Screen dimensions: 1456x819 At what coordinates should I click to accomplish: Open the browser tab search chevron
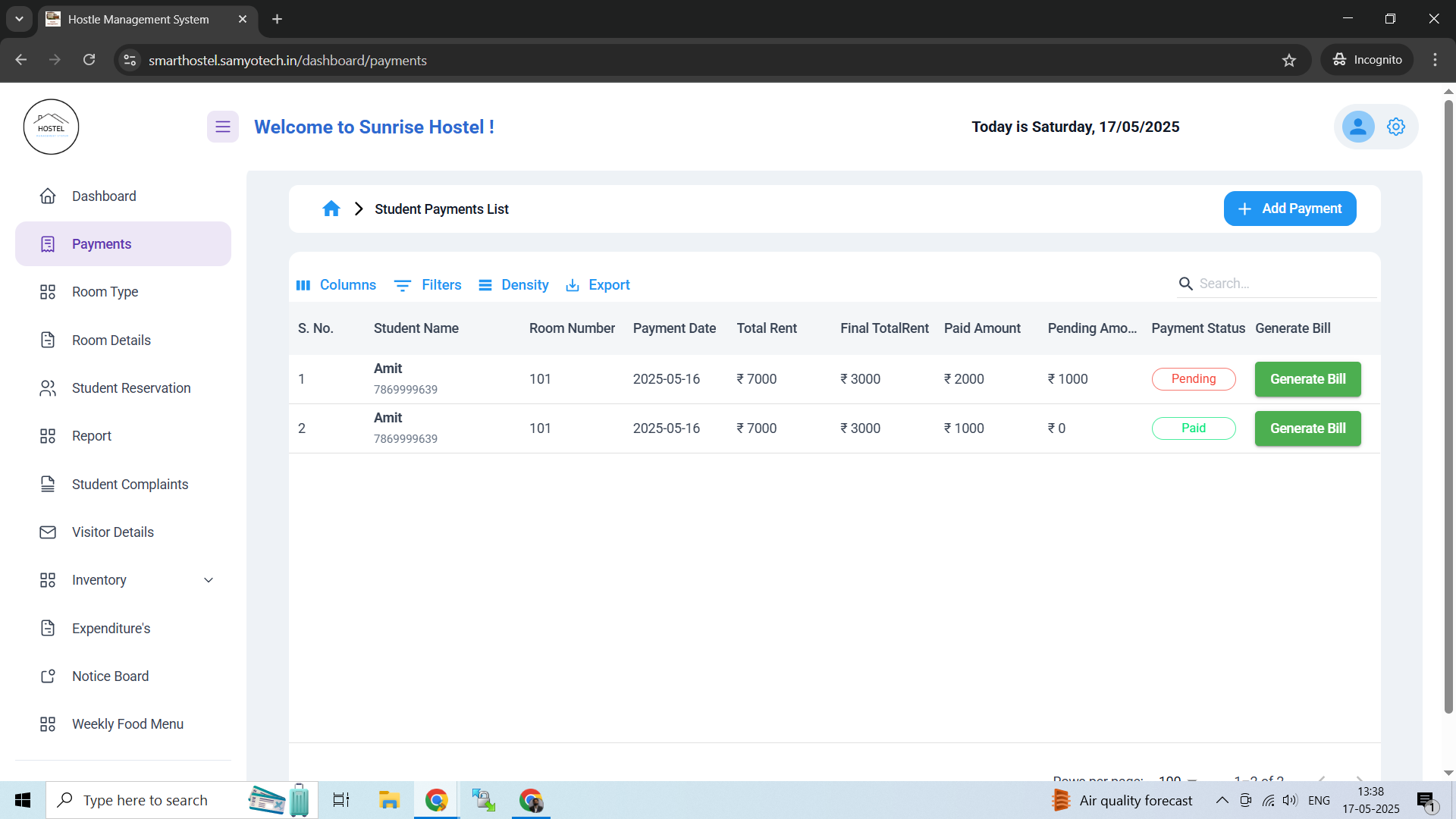point(19,19)
